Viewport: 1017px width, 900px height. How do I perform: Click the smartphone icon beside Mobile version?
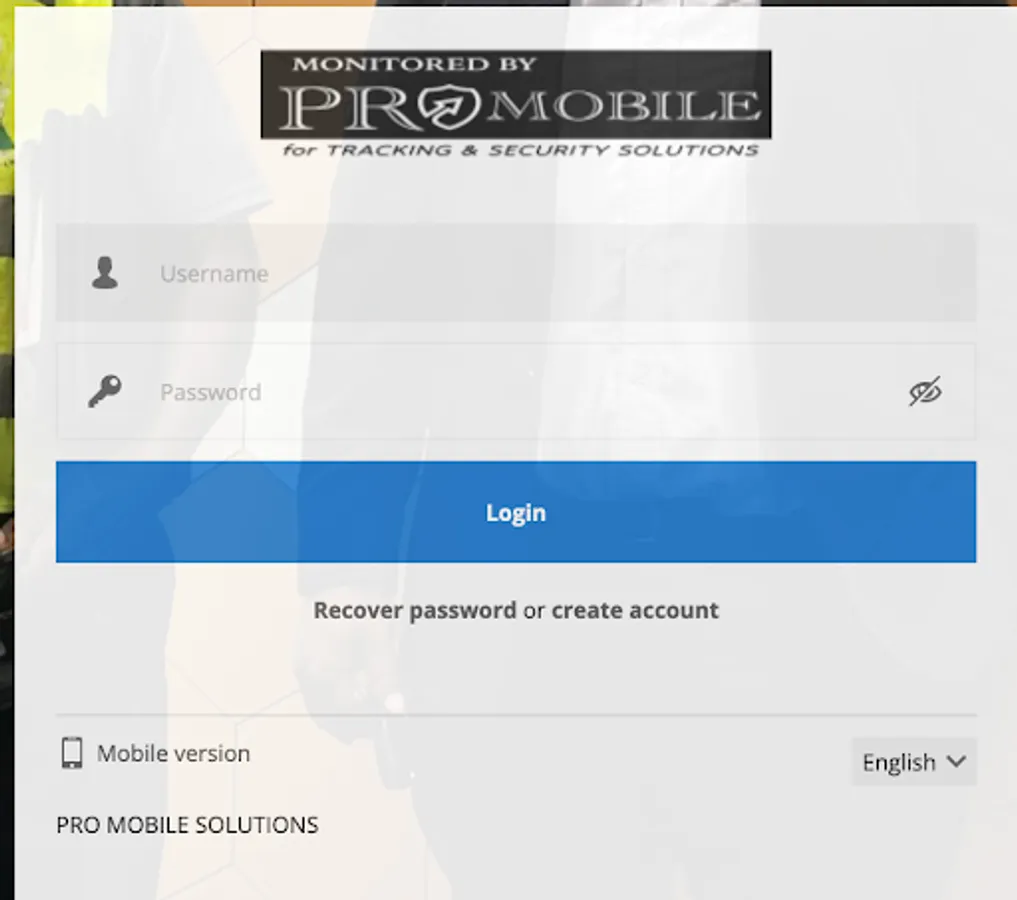(x=72, y=753)
